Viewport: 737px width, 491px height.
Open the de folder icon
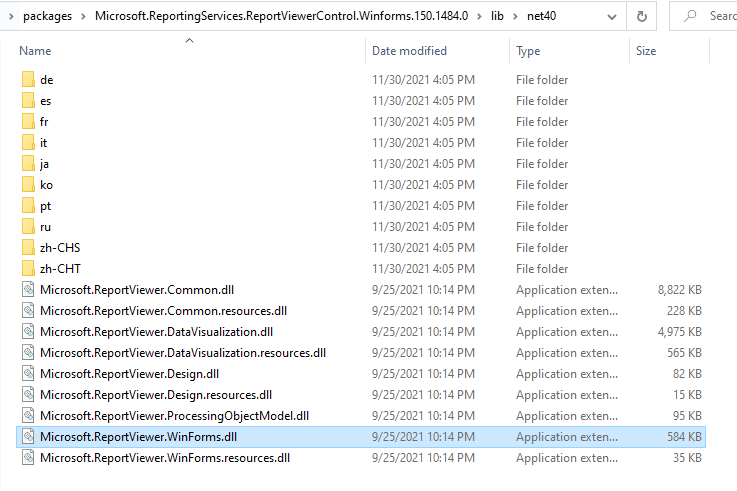28,79
